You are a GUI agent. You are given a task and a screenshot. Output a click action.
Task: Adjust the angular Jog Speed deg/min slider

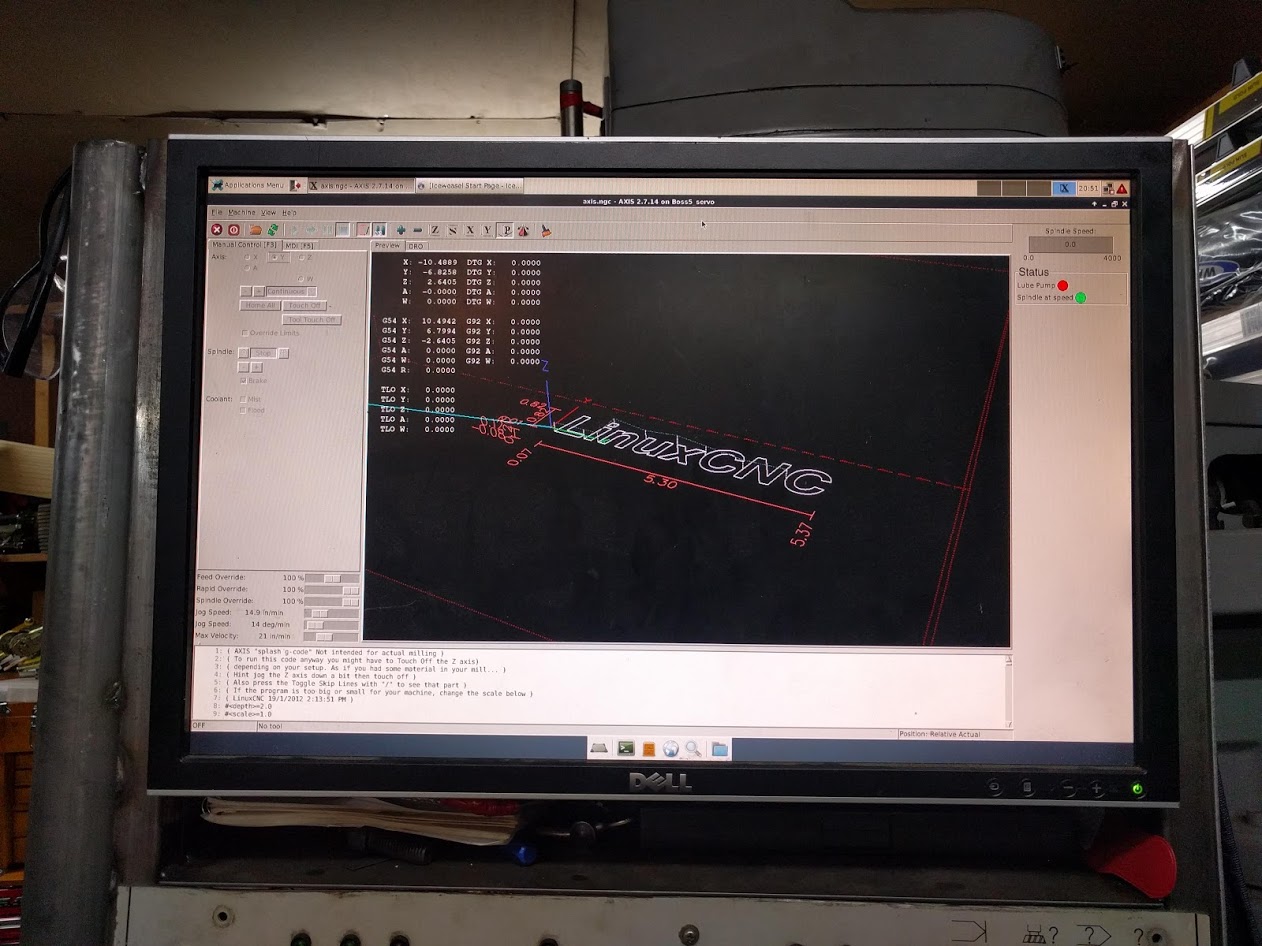pyautogui.click(x=331, y=625)
